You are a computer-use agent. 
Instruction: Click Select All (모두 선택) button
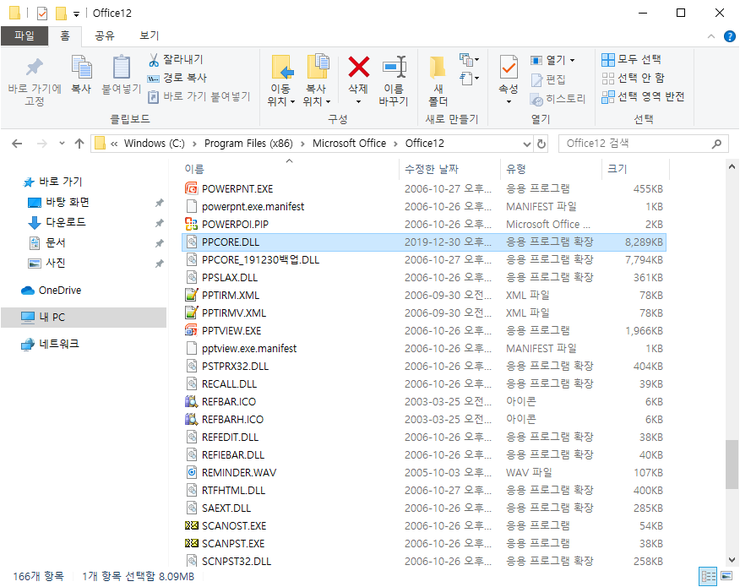point(631,59)
